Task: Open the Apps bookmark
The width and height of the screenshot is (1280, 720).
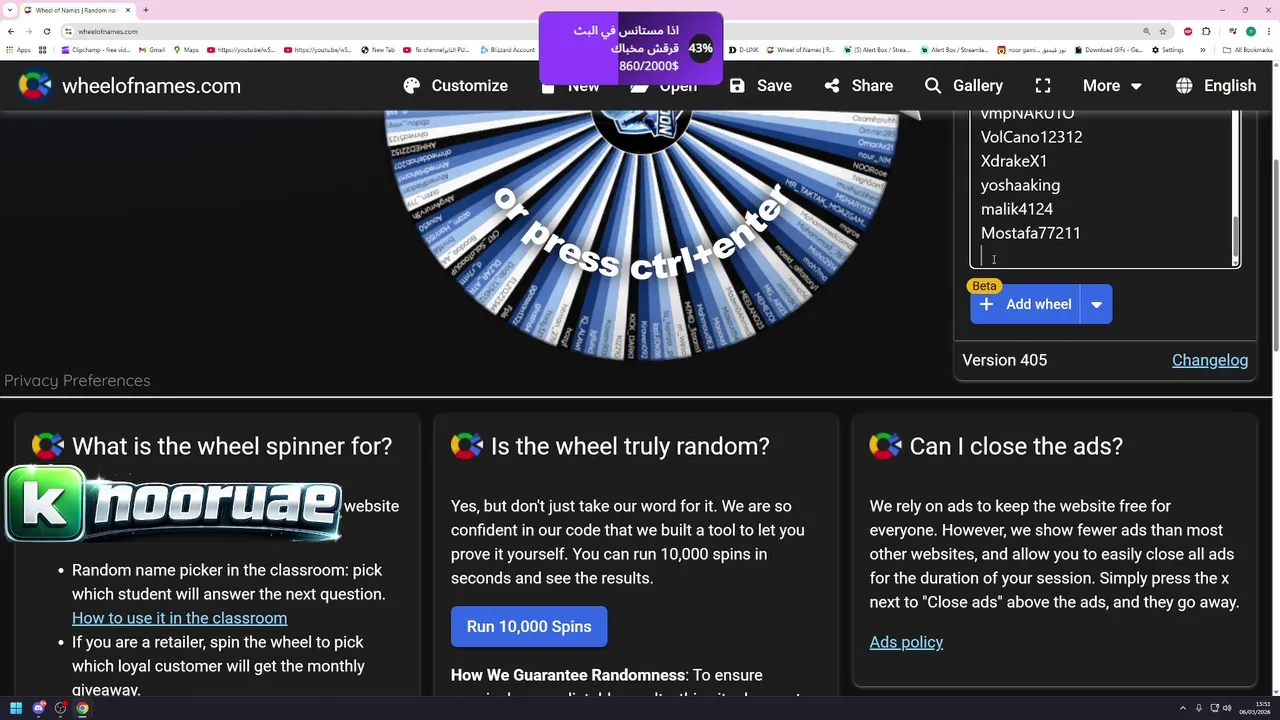Action: click(x=19, y=50)
